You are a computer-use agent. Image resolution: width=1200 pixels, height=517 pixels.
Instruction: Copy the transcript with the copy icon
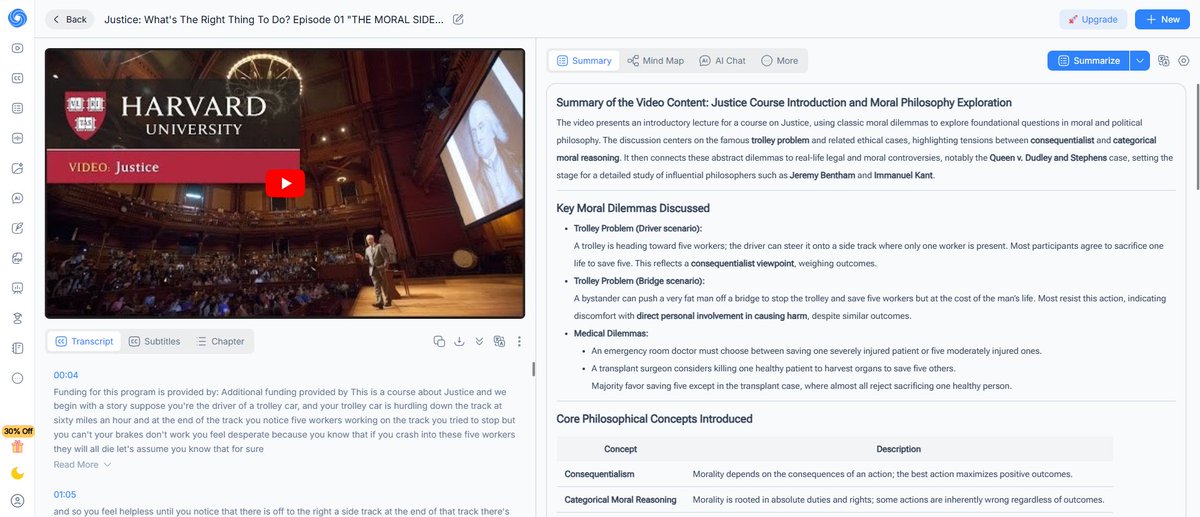pyautogui.click(x=439, y=342)
